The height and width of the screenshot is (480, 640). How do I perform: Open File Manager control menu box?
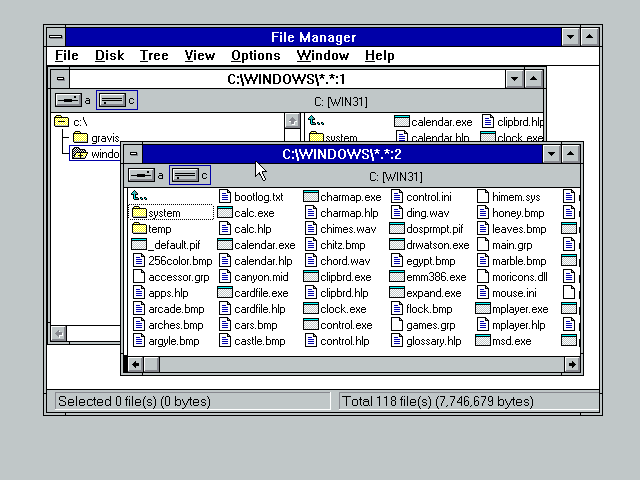[x=56, y=37]
